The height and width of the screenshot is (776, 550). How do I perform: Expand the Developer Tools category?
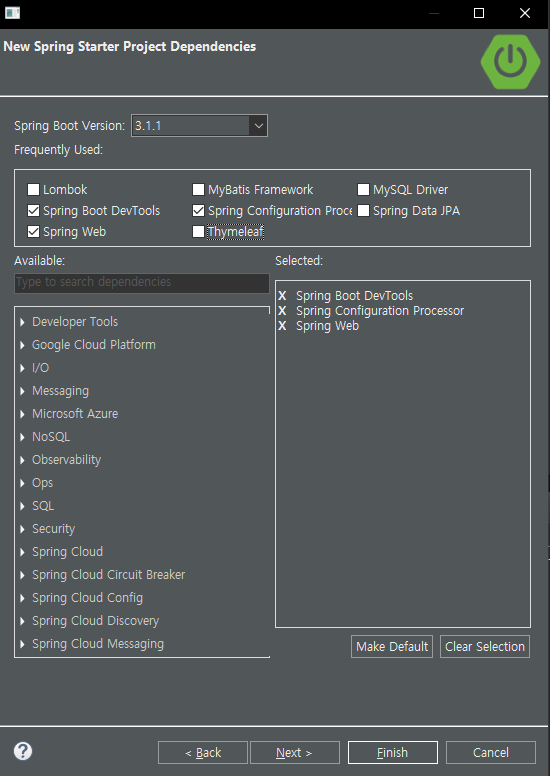coord(22,322)
